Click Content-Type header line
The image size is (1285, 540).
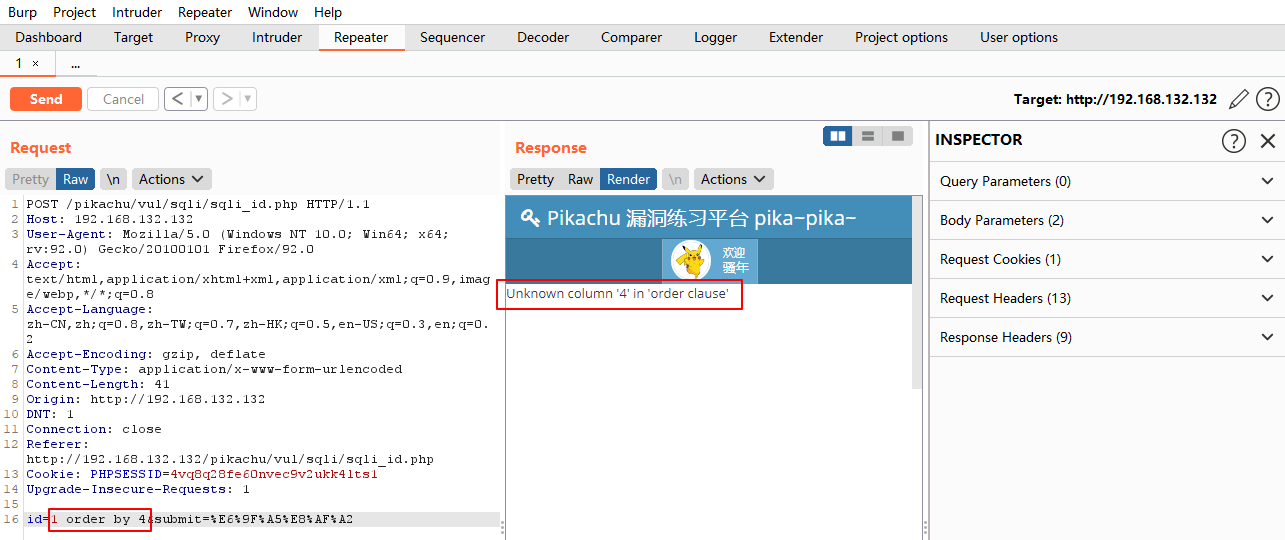coord(214,369)
